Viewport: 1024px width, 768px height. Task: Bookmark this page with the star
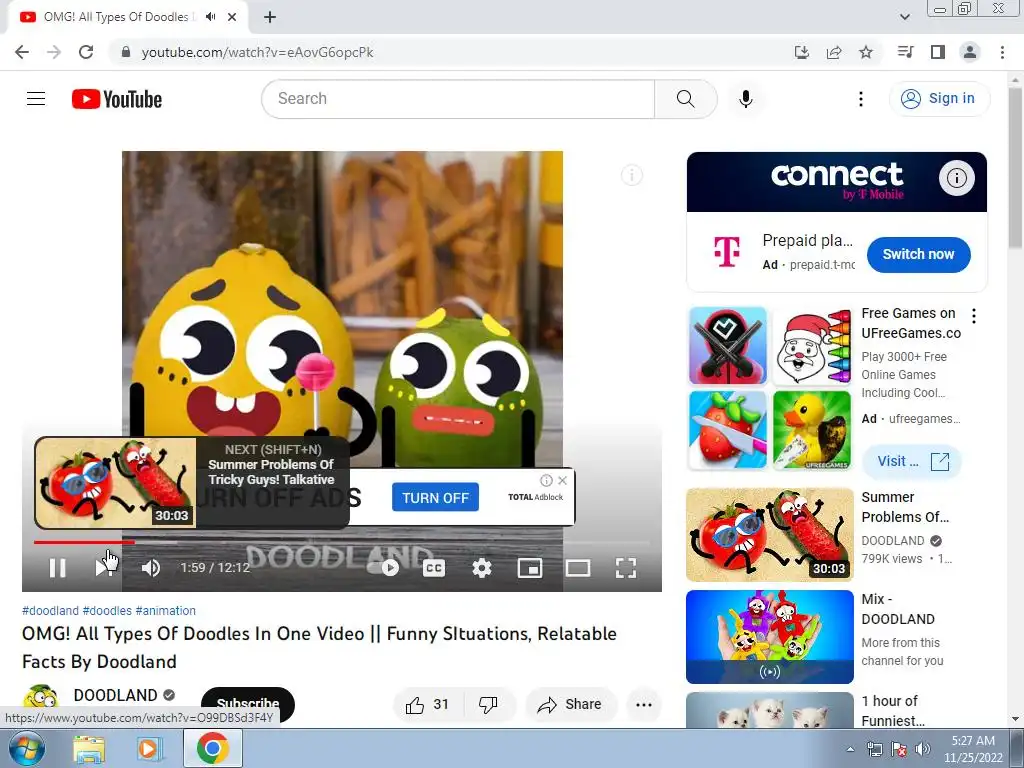tap(866, 52)
